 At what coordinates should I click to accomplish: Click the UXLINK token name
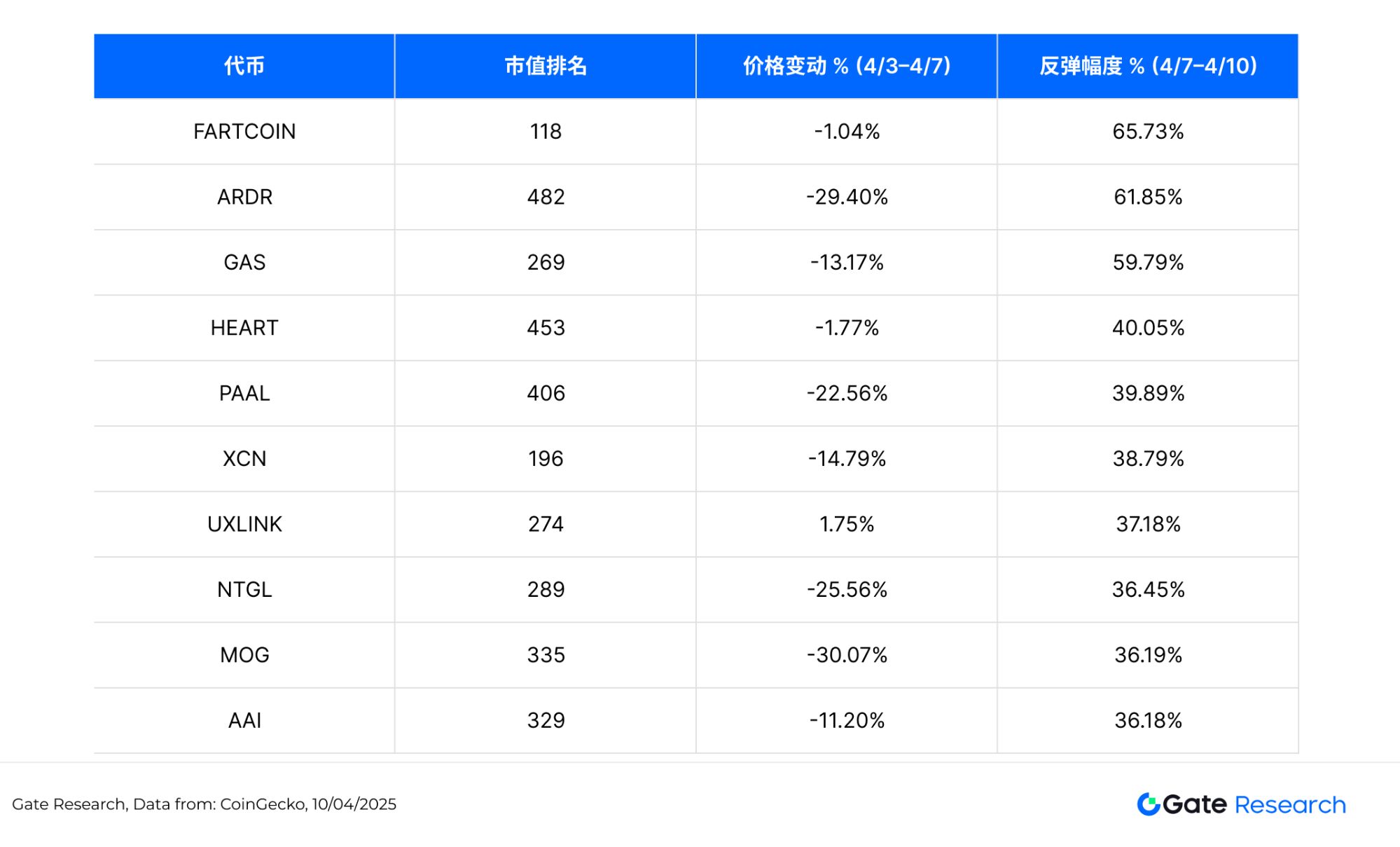[x=244, y=525]
